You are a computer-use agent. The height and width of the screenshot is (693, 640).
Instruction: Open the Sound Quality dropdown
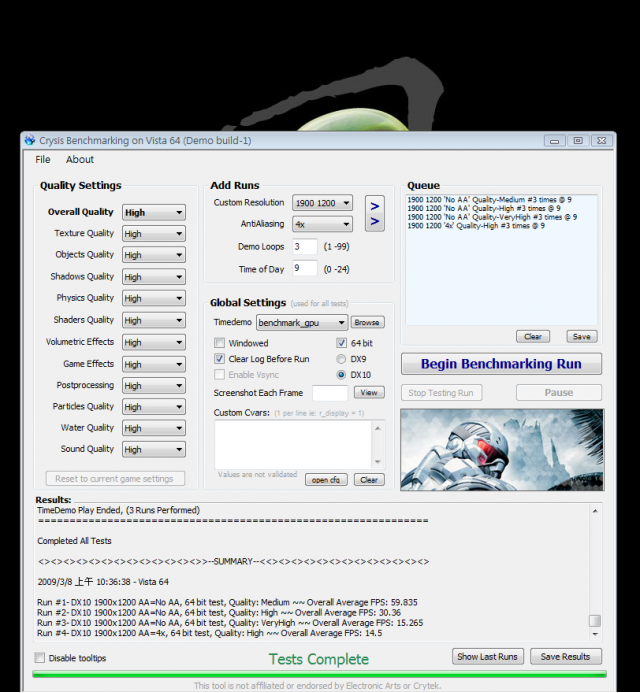(154, 449)
